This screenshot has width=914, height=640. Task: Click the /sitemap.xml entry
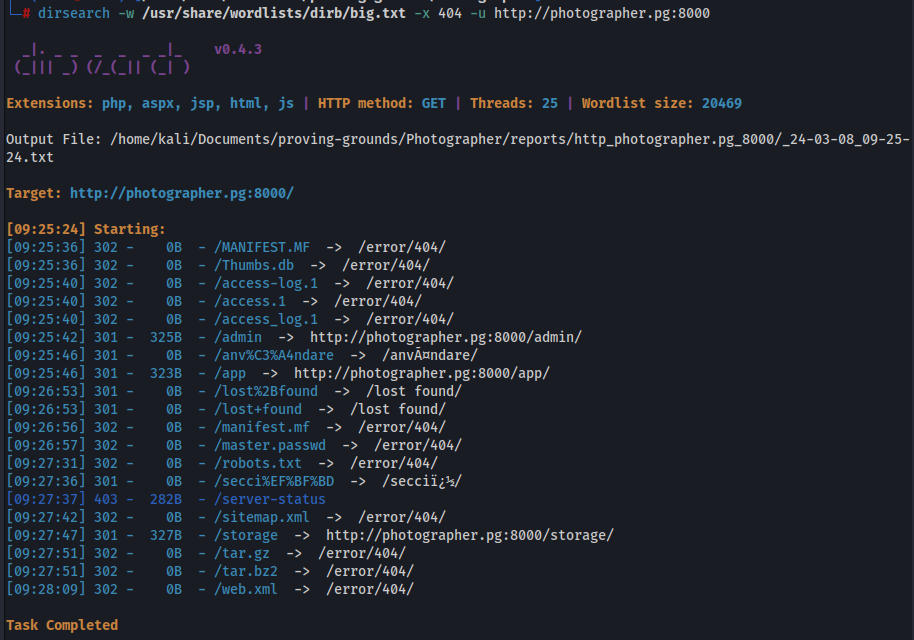click(261, 517)
